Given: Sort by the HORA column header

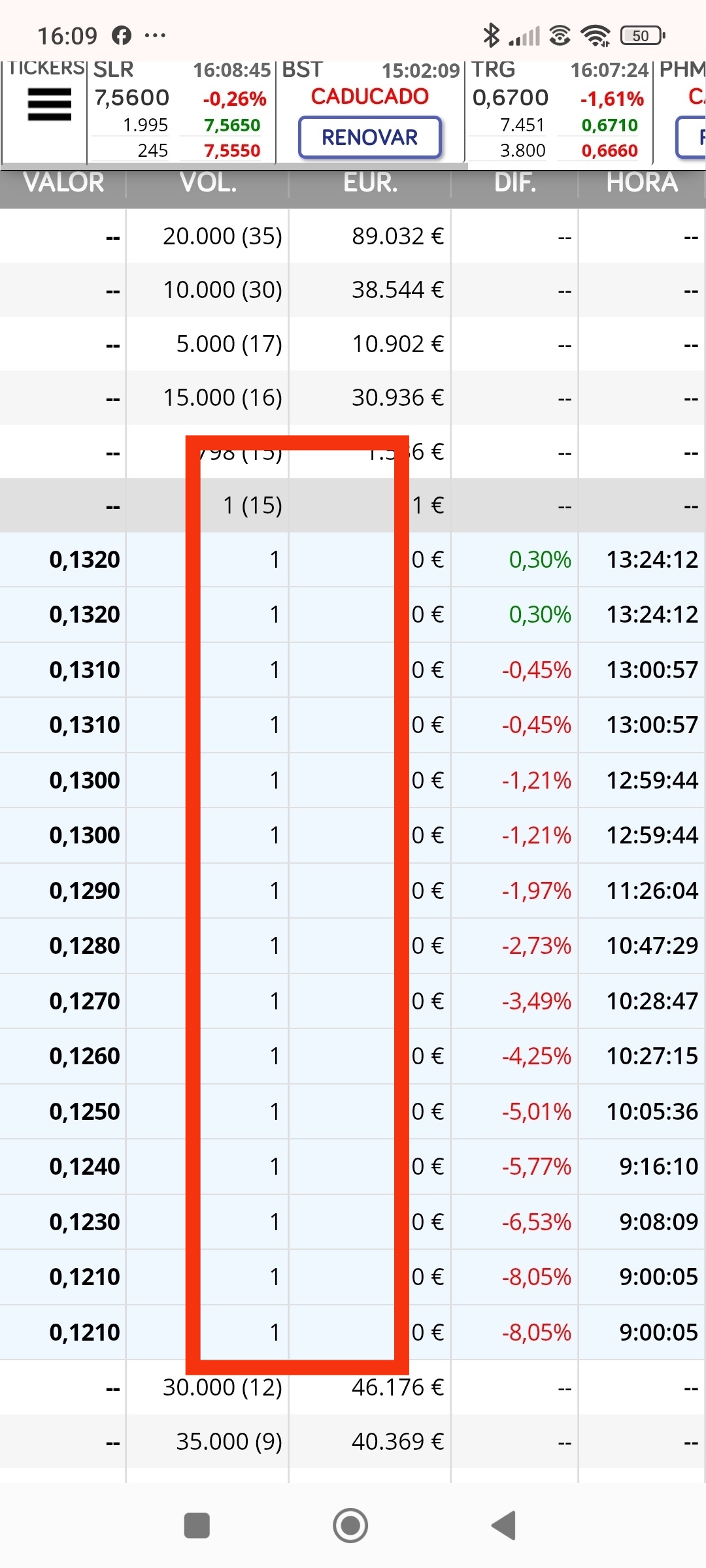Looking at the screenshot, I should [642, 183].
